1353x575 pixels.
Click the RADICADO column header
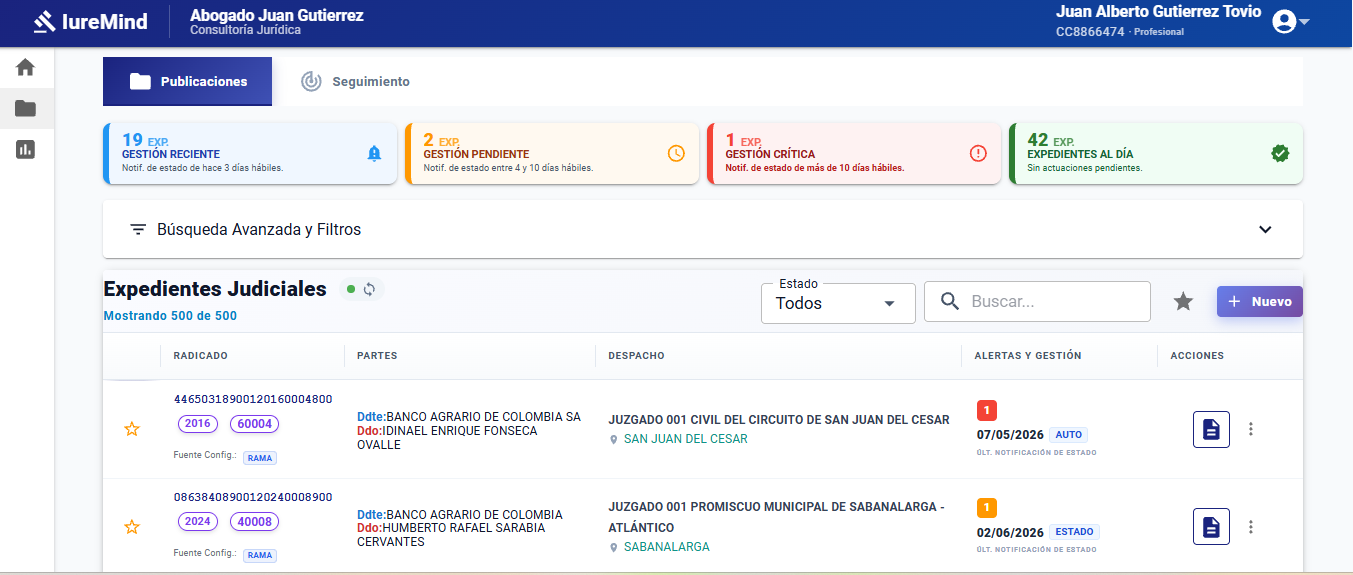click(x=200, y=356)
